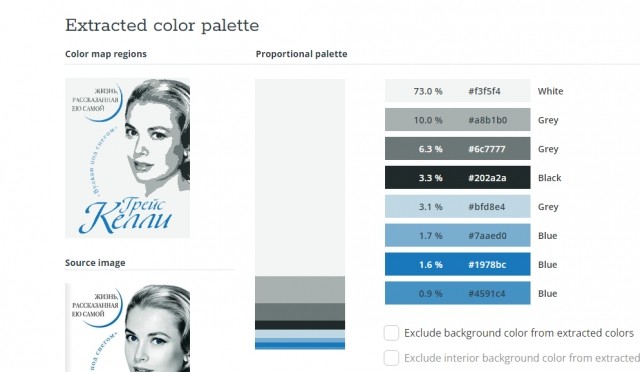The image size is (640, 372).
Task: Choose the #6c7777 grey color row
Action: (x=458, y=149)
